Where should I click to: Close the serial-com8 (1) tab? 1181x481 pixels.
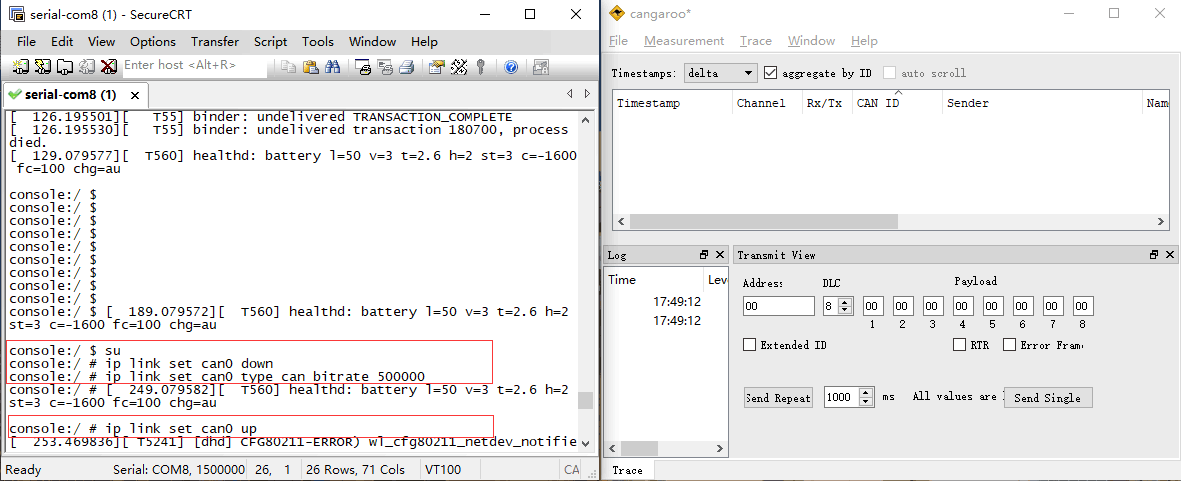tap(135, 96)
